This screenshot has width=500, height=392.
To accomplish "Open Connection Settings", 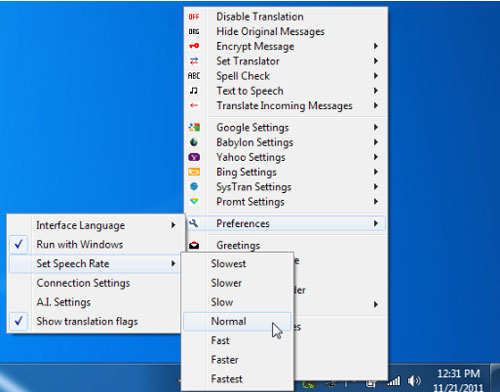I will pyautogui.click(x=96, y=283).
